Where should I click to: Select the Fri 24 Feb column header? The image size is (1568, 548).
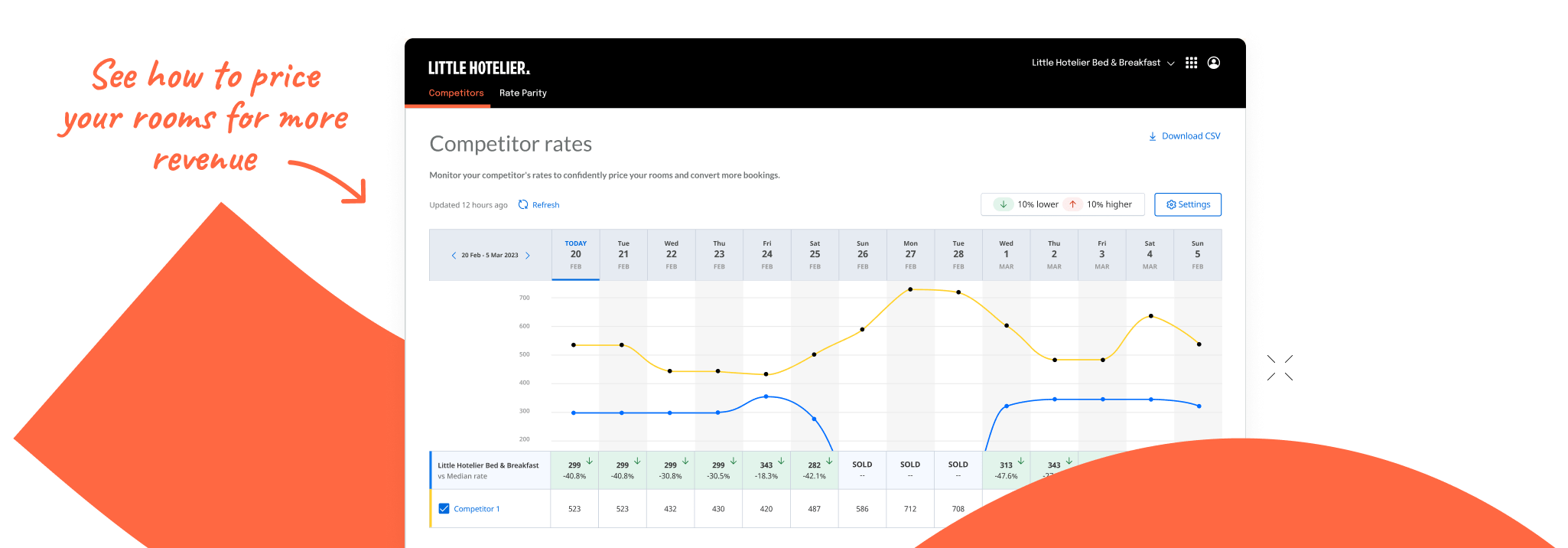click(x=767, y=255)
